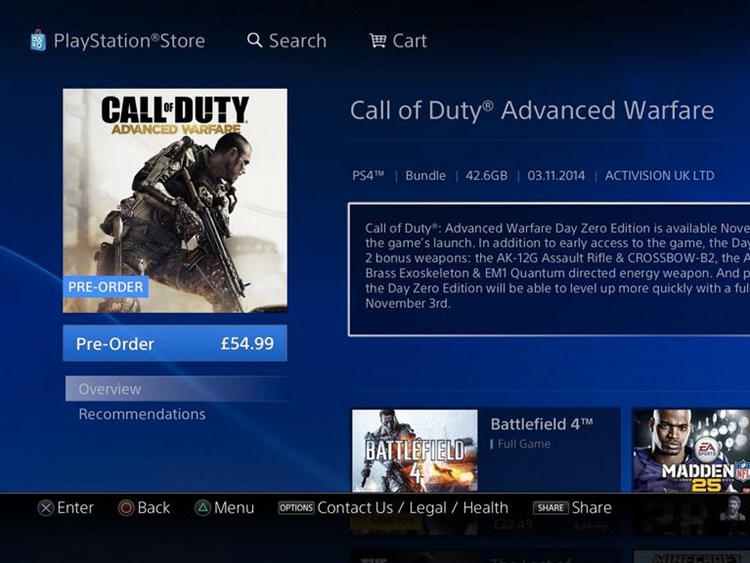Click the circle button Back icon

[126, 508]
